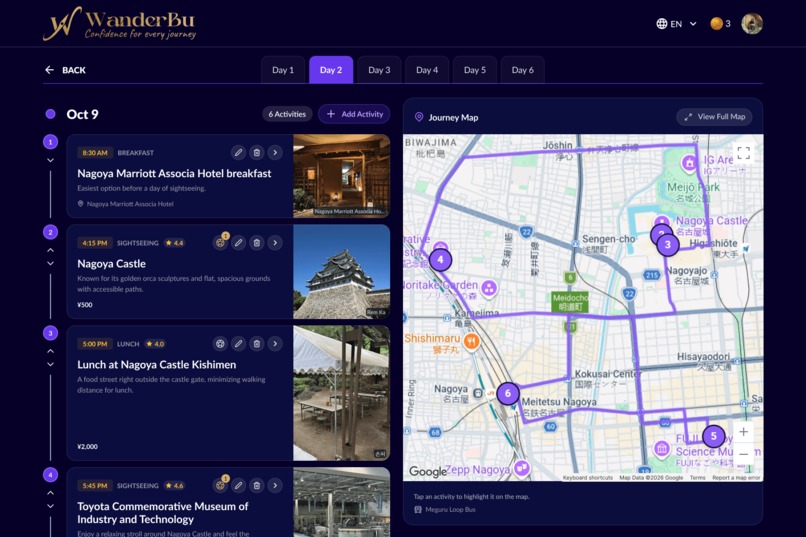Select the Day 2 tab

[x=331, y=70]
